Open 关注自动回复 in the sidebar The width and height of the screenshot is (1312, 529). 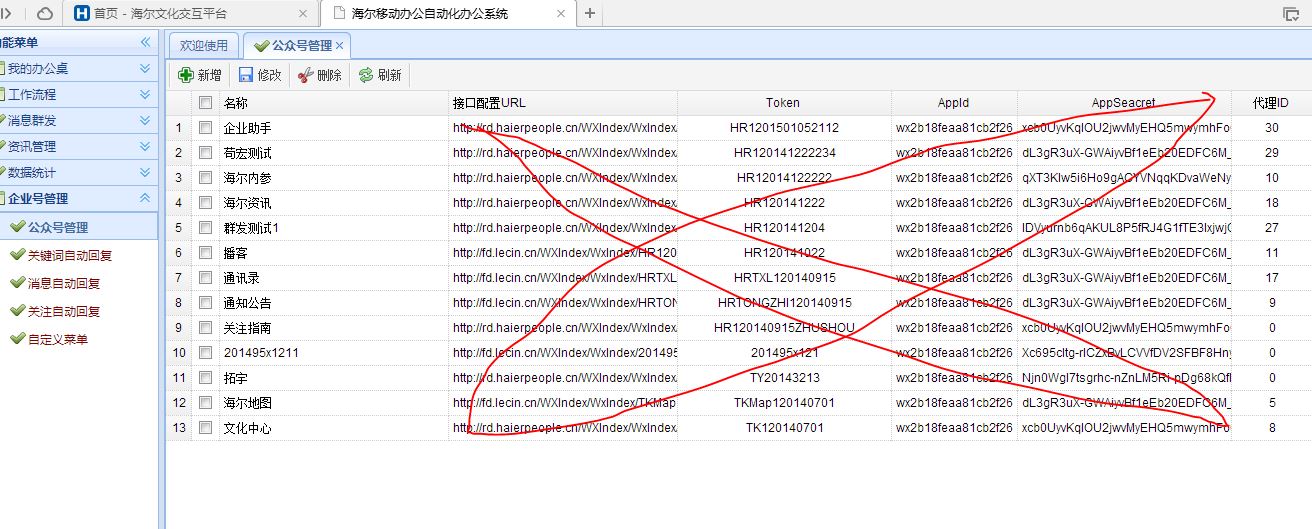click(x=64, y=311)
